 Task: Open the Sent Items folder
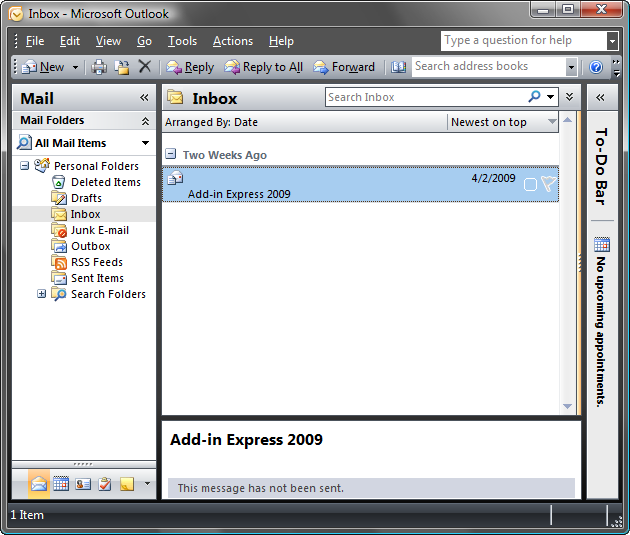(x=97, y=278)
